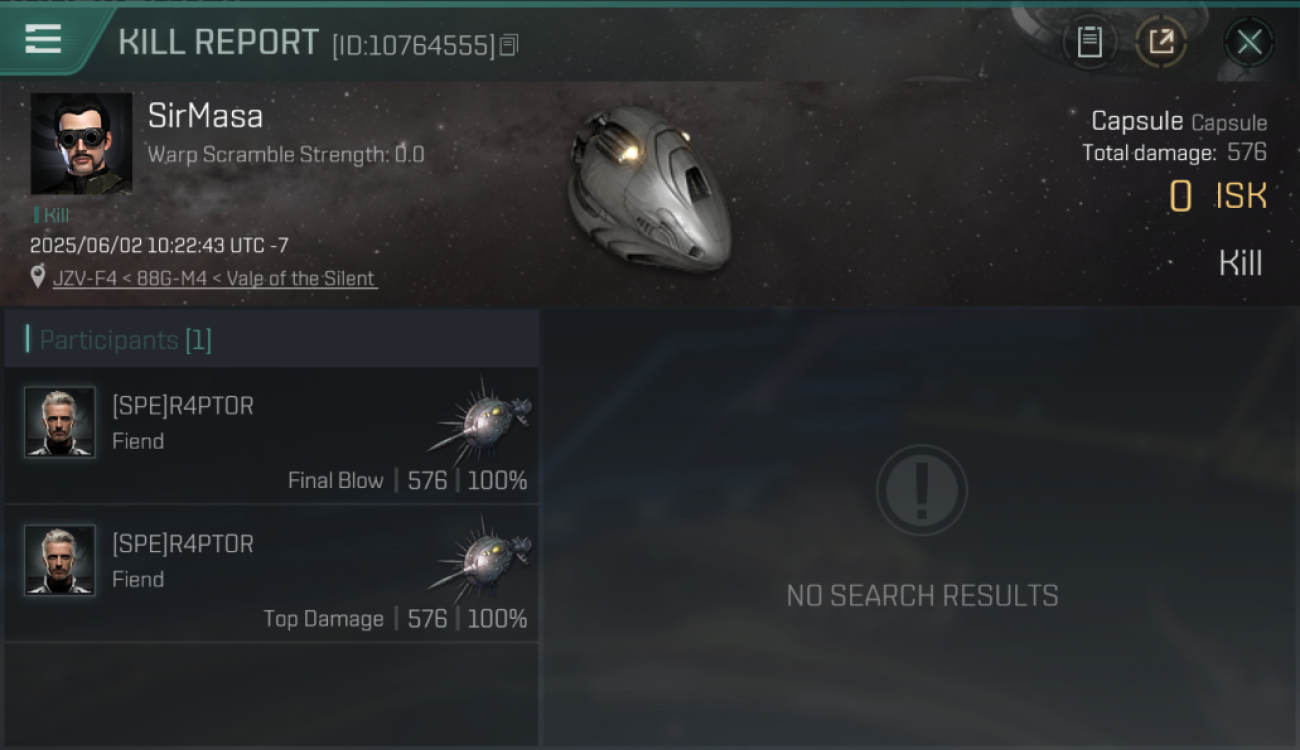Click the share export icon
1300x750 pixels.
point(1160,42)
